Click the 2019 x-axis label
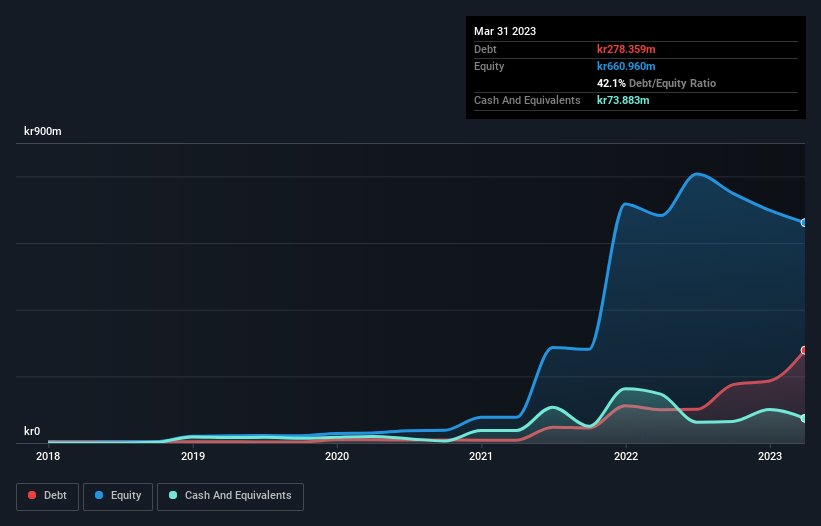Viewport: 821px width, 526px height. (193, 456)
